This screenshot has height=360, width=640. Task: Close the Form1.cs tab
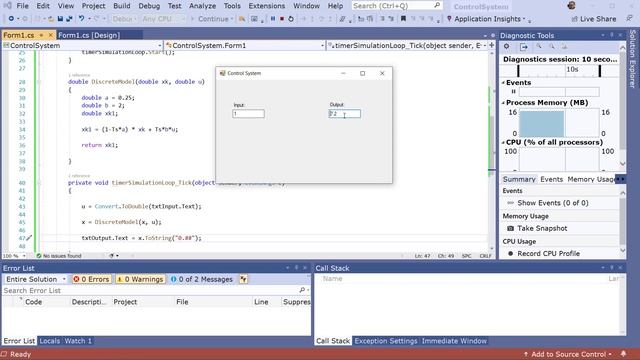[x=51, y=35]
